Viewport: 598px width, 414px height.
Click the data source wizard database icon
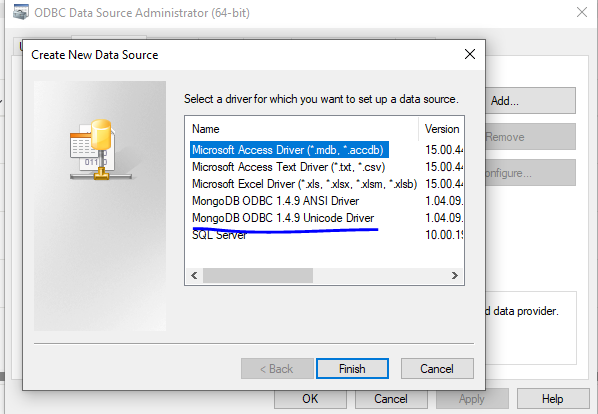tap(101, 149)
